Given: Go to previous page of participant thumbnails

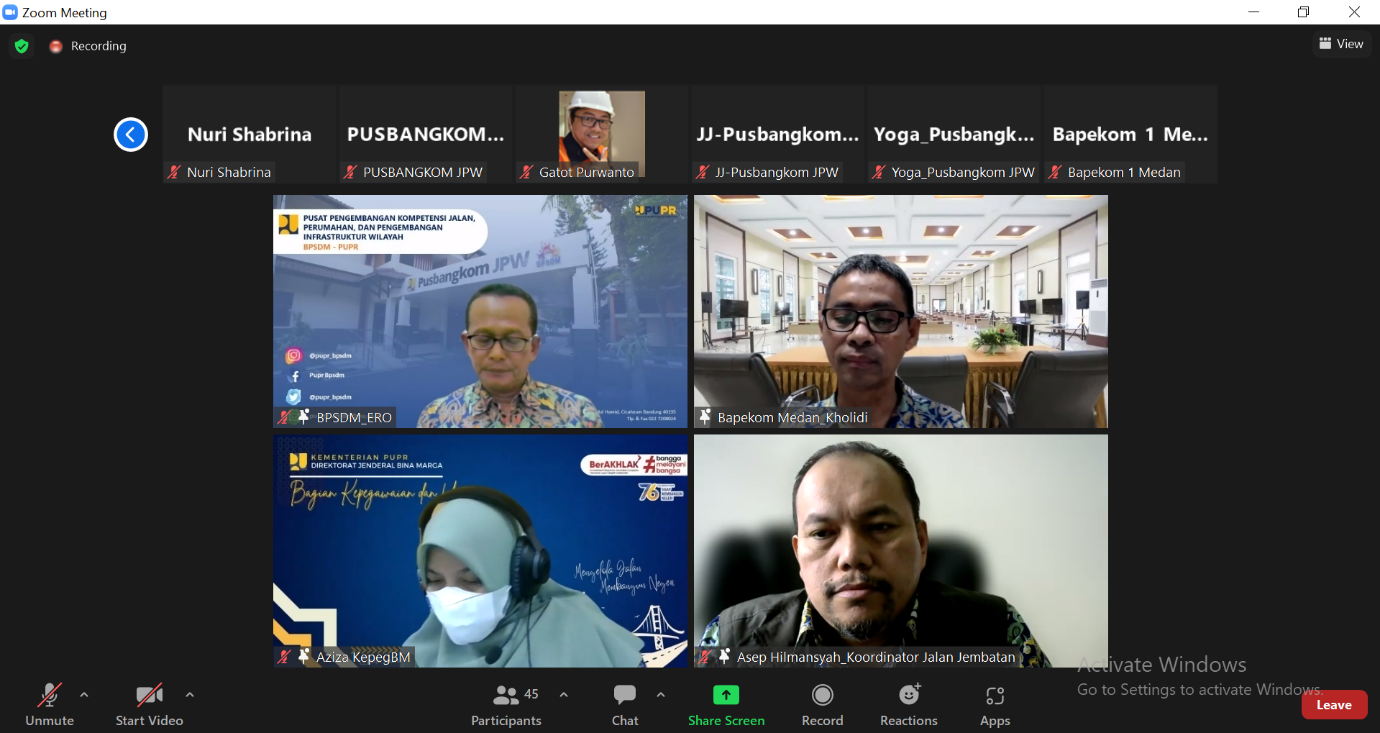Looking at the screenshot, I should [131, 134].
